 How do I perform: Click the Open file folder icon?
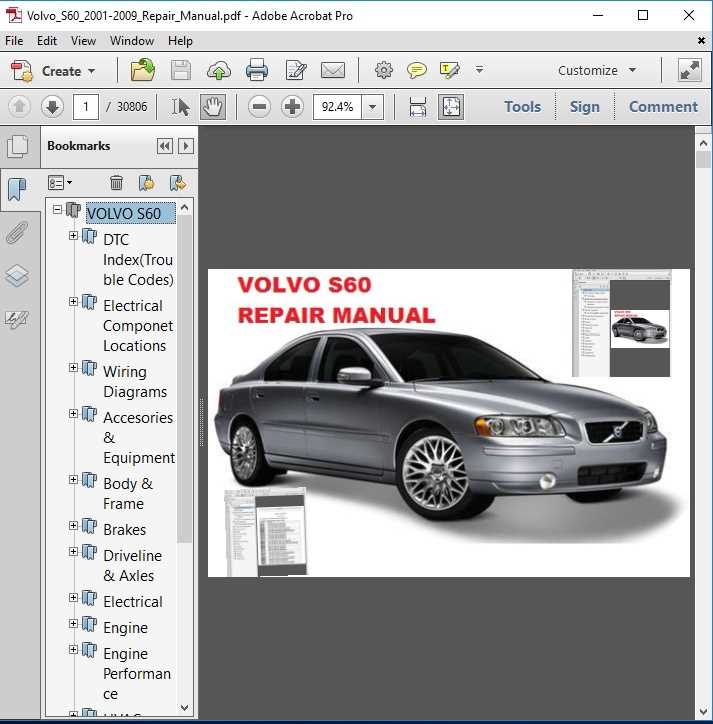click(143, 70)
